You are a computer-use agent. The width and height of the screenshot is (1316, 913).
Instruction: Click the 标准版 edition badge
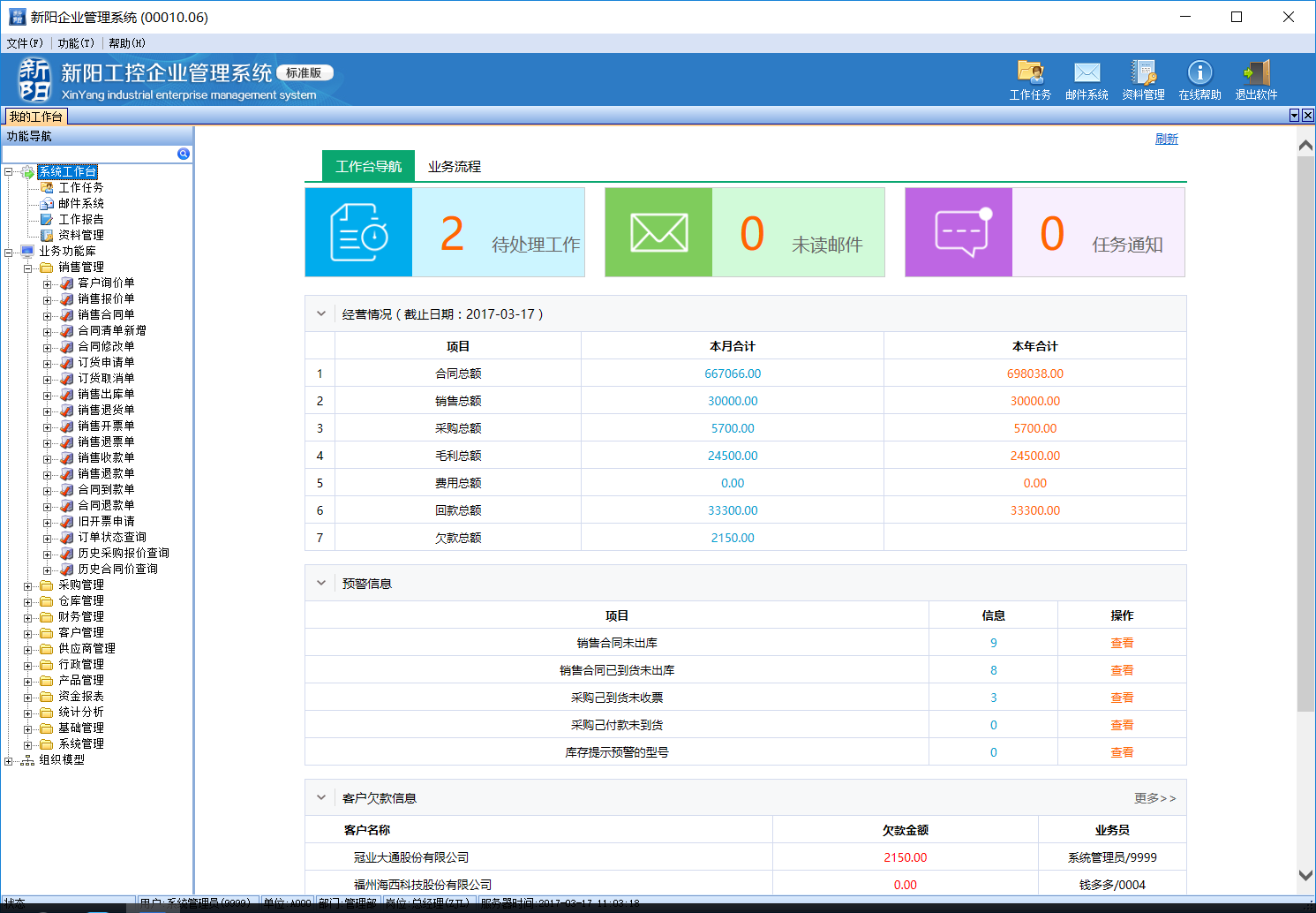click(x=305, y=72)
